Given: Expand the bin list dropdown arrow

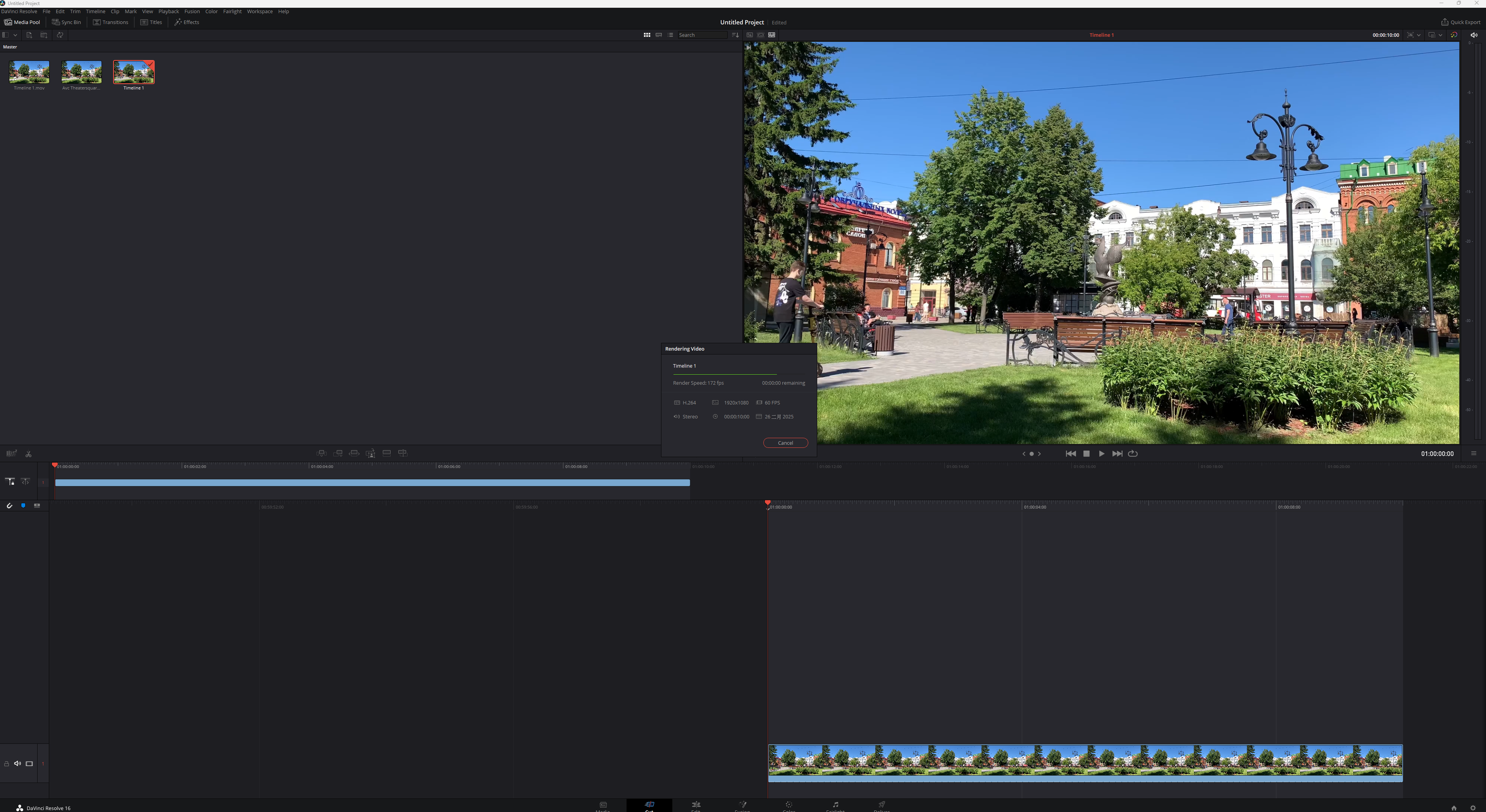Looking at the screenshot, I should click(x=15, y=35).
